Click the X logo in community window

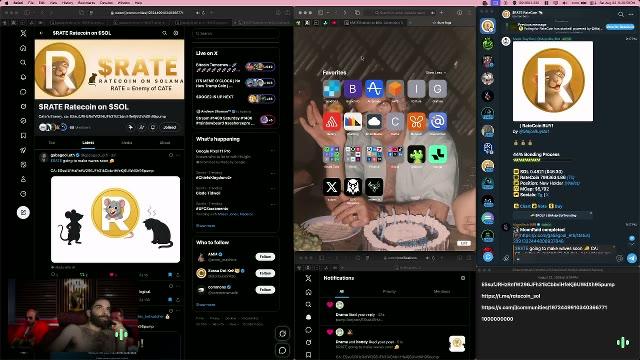pos(23,33)
